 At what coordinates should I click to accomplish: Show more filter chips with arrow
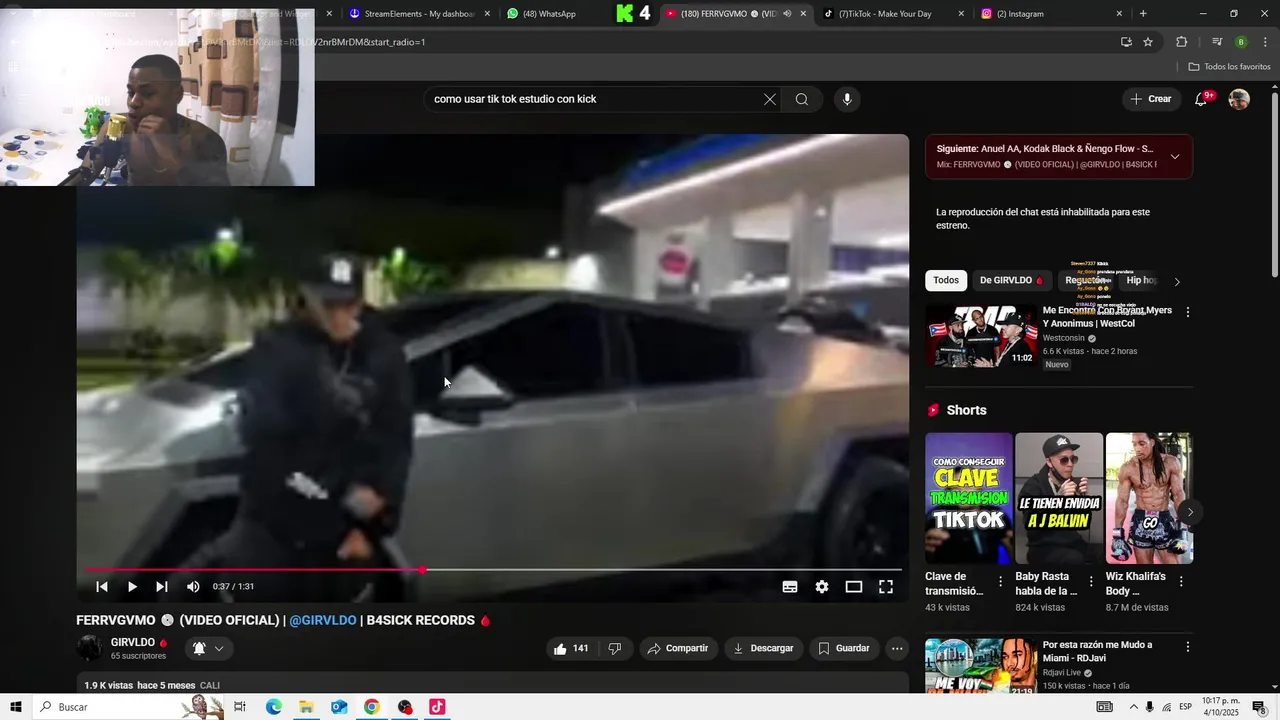[1177, 282]
